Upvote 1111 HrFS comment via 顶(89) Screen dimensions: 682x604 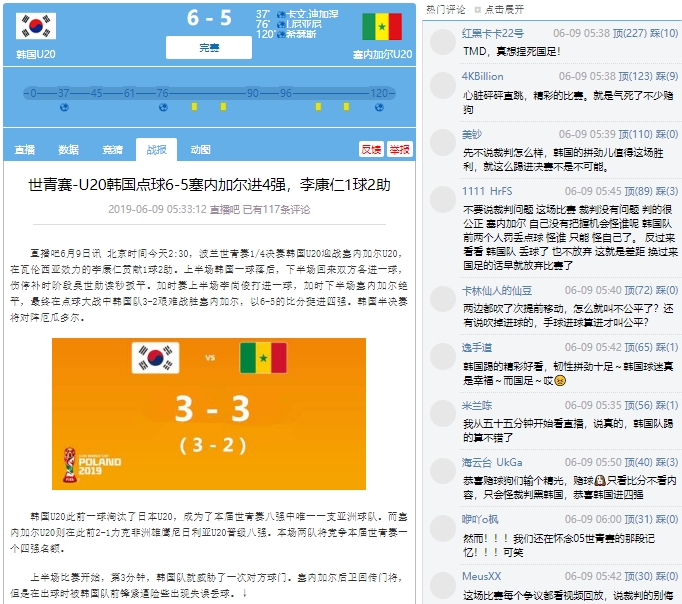tap(639, 191)
